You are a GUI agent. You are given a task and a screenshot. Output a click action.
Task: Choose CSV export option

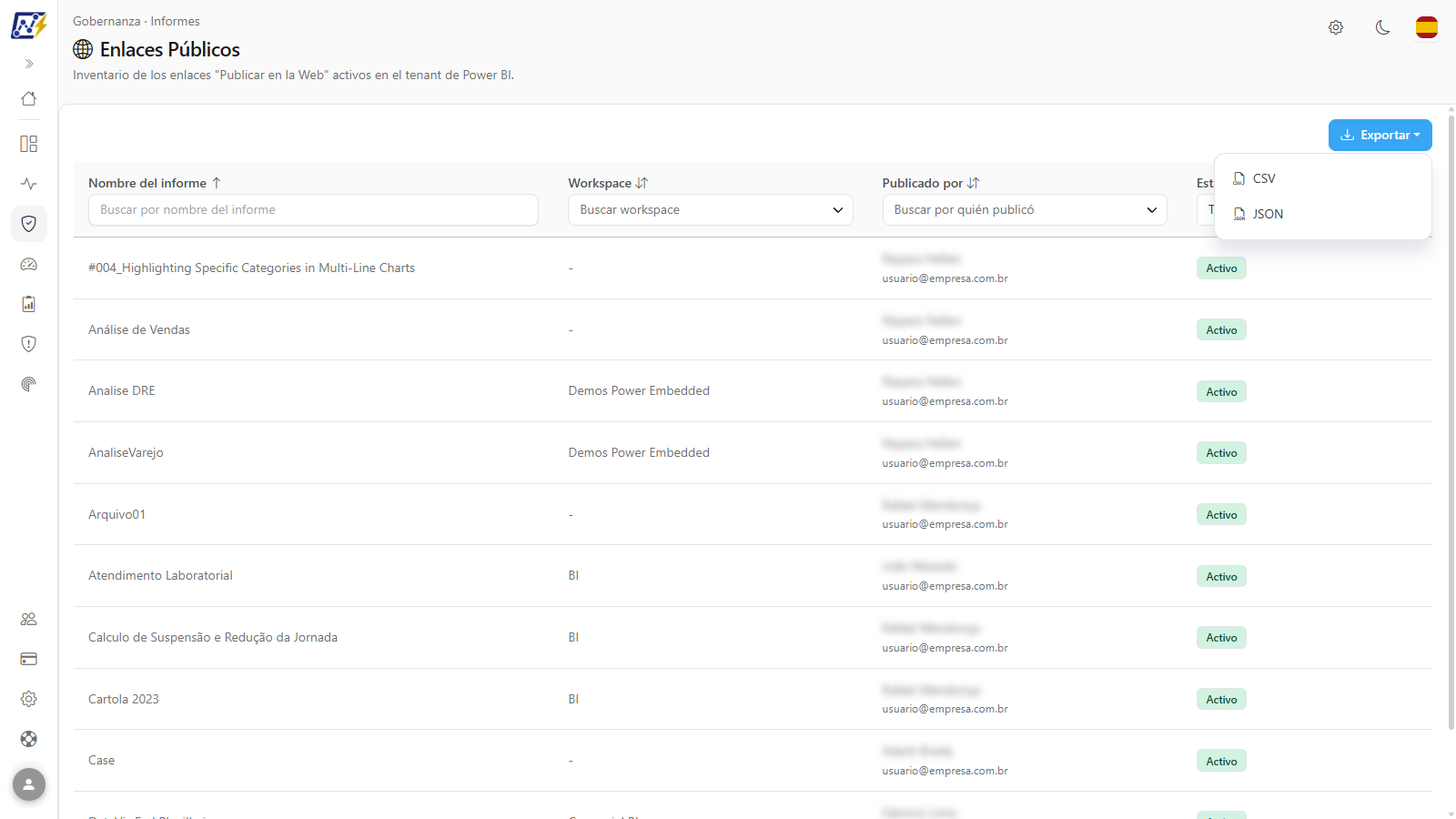[x=1323, y=178]
